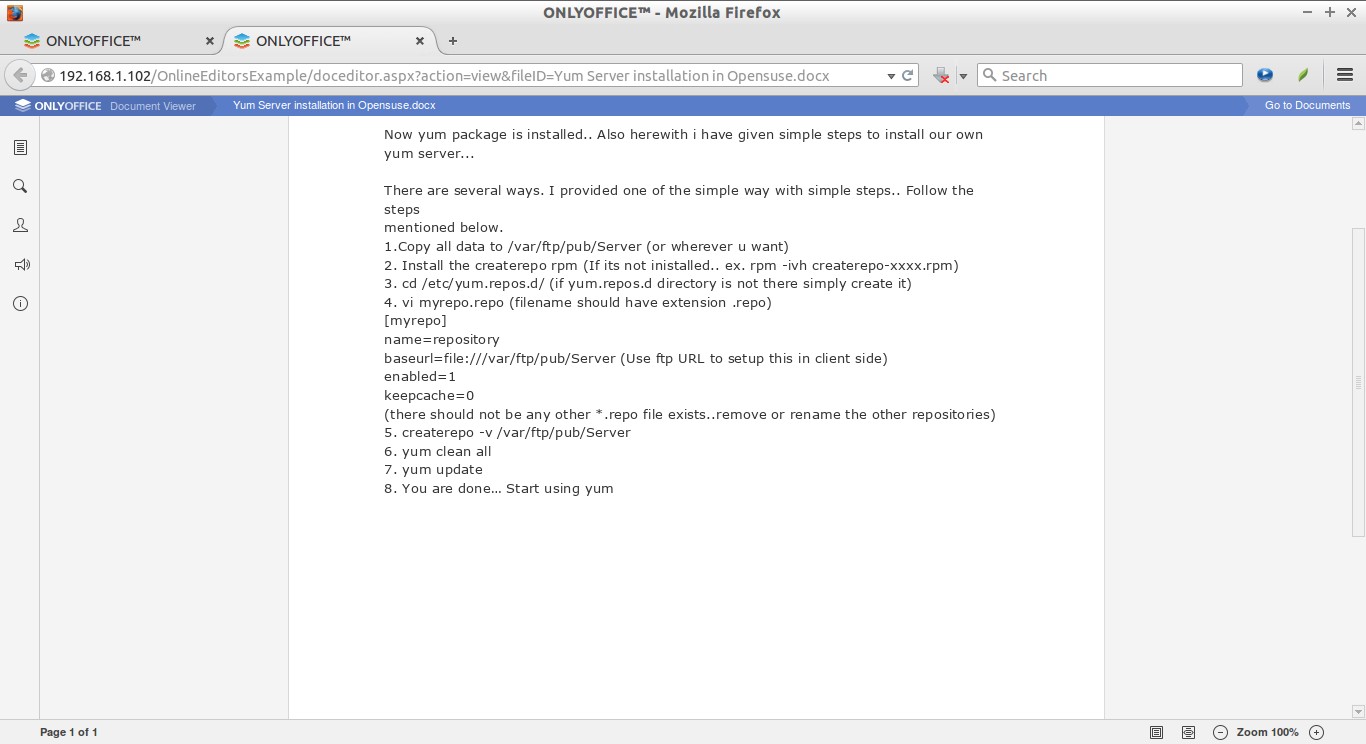The height and width of the screenshot is (744, 1366).
Task: Open a new browser tab with plus
Action: pos(453,41)
